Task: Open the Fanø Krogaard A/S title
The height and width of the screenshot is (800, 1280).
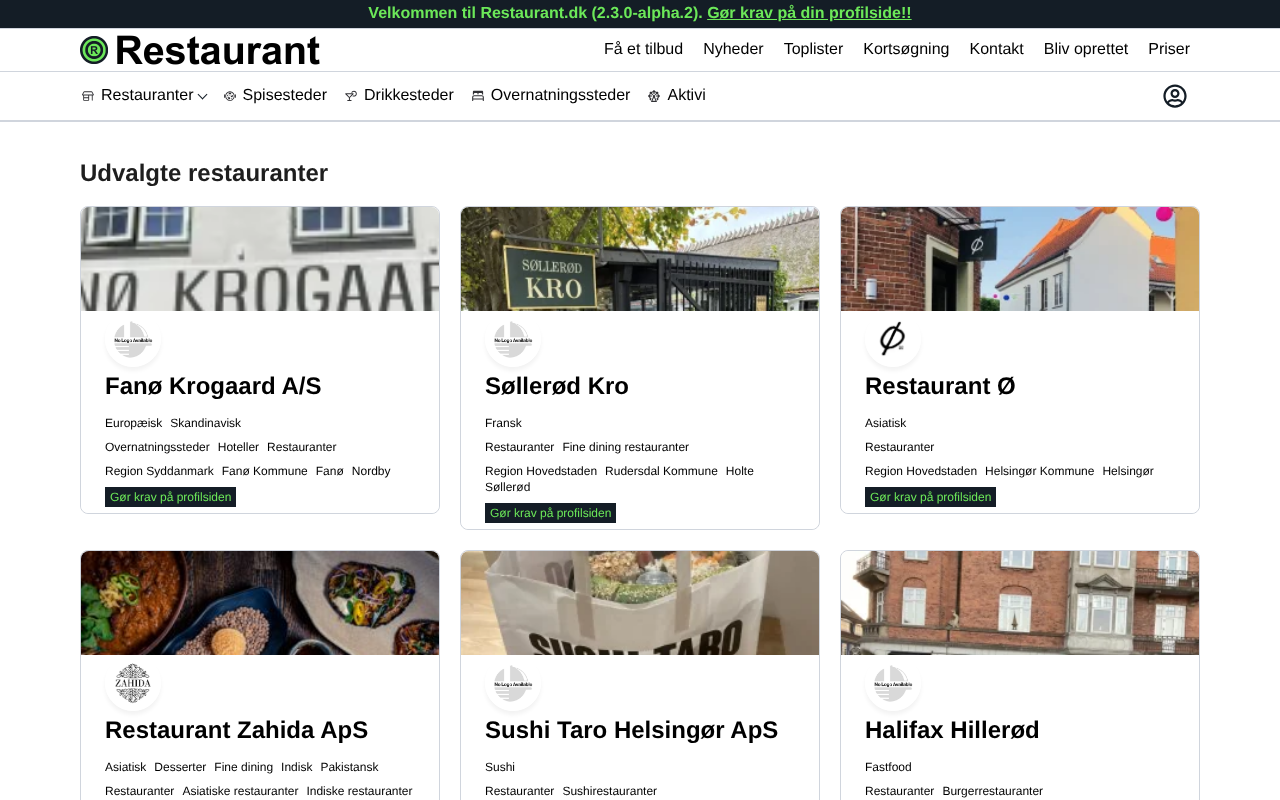Action: pyautogui.click(x=213, y=386)
